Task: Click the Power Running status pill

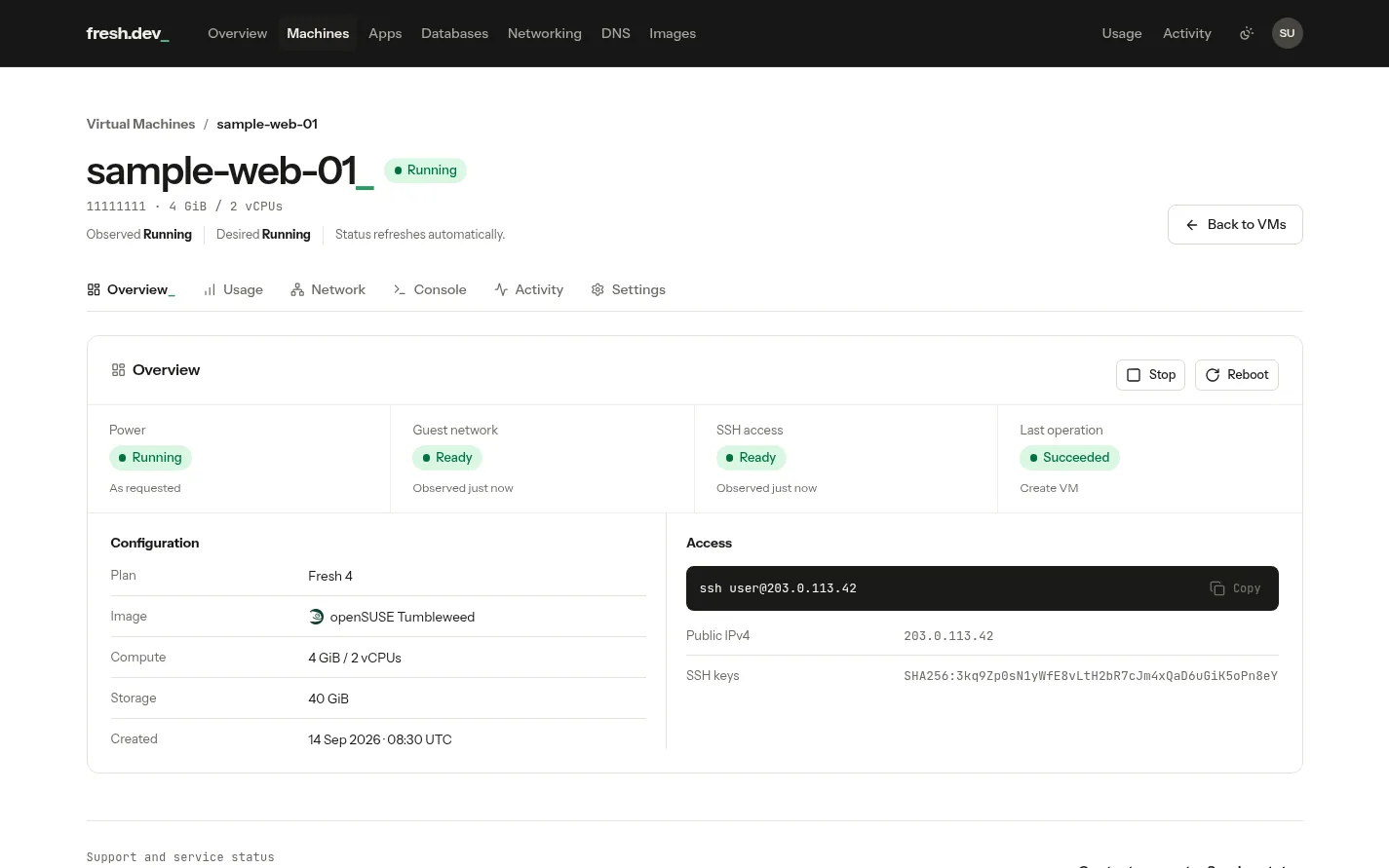Action: (150, 458)
